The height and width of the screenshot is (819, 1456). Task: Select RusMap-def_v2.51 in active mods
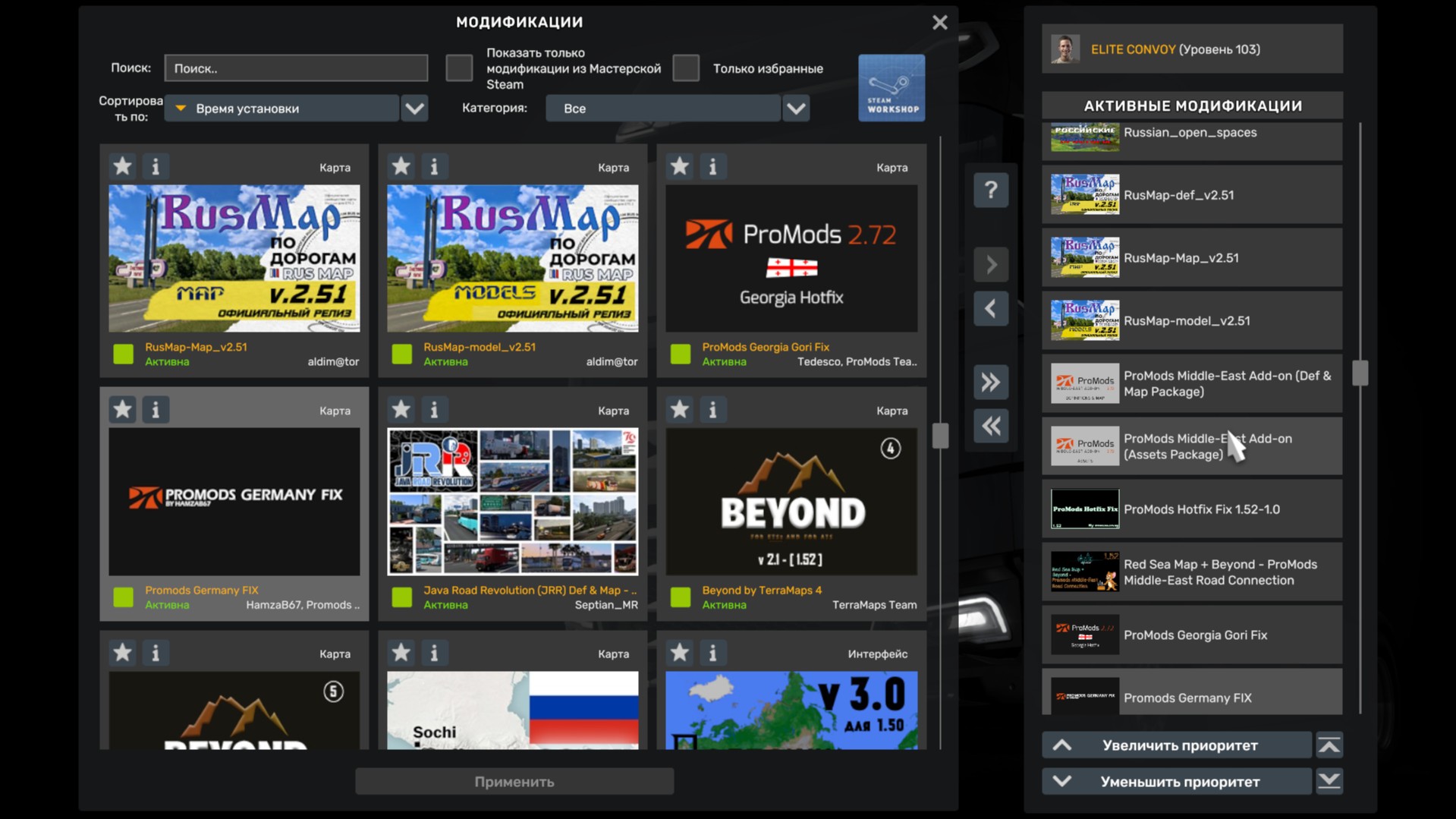click(1192, 195)
